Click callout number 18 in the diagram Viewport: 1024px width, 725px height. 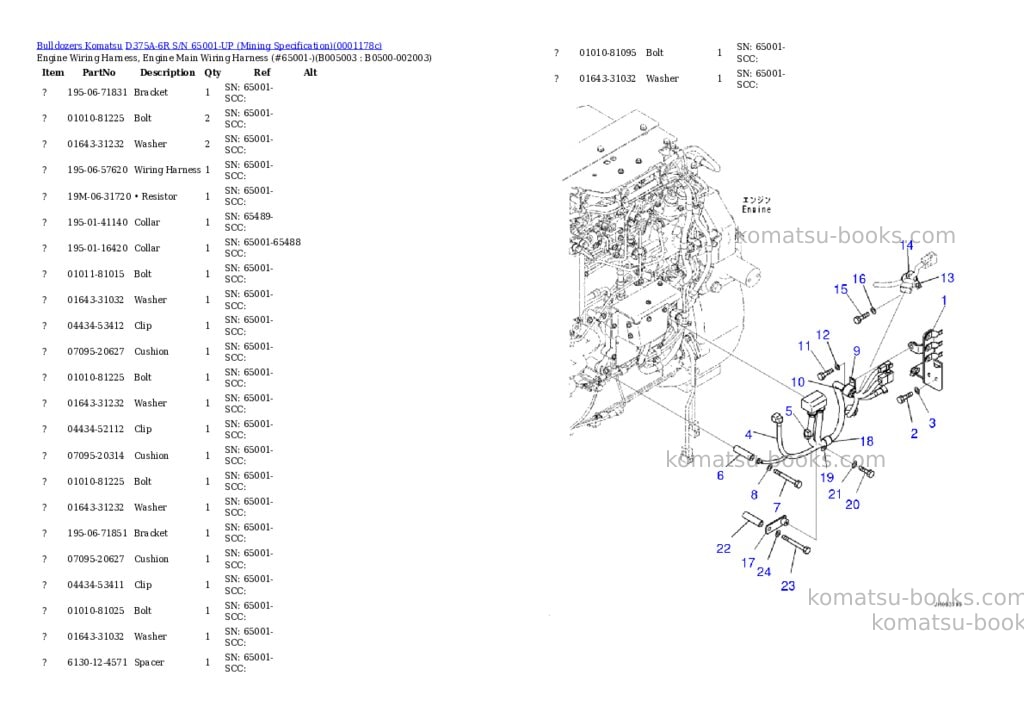(x=866, y=441)
